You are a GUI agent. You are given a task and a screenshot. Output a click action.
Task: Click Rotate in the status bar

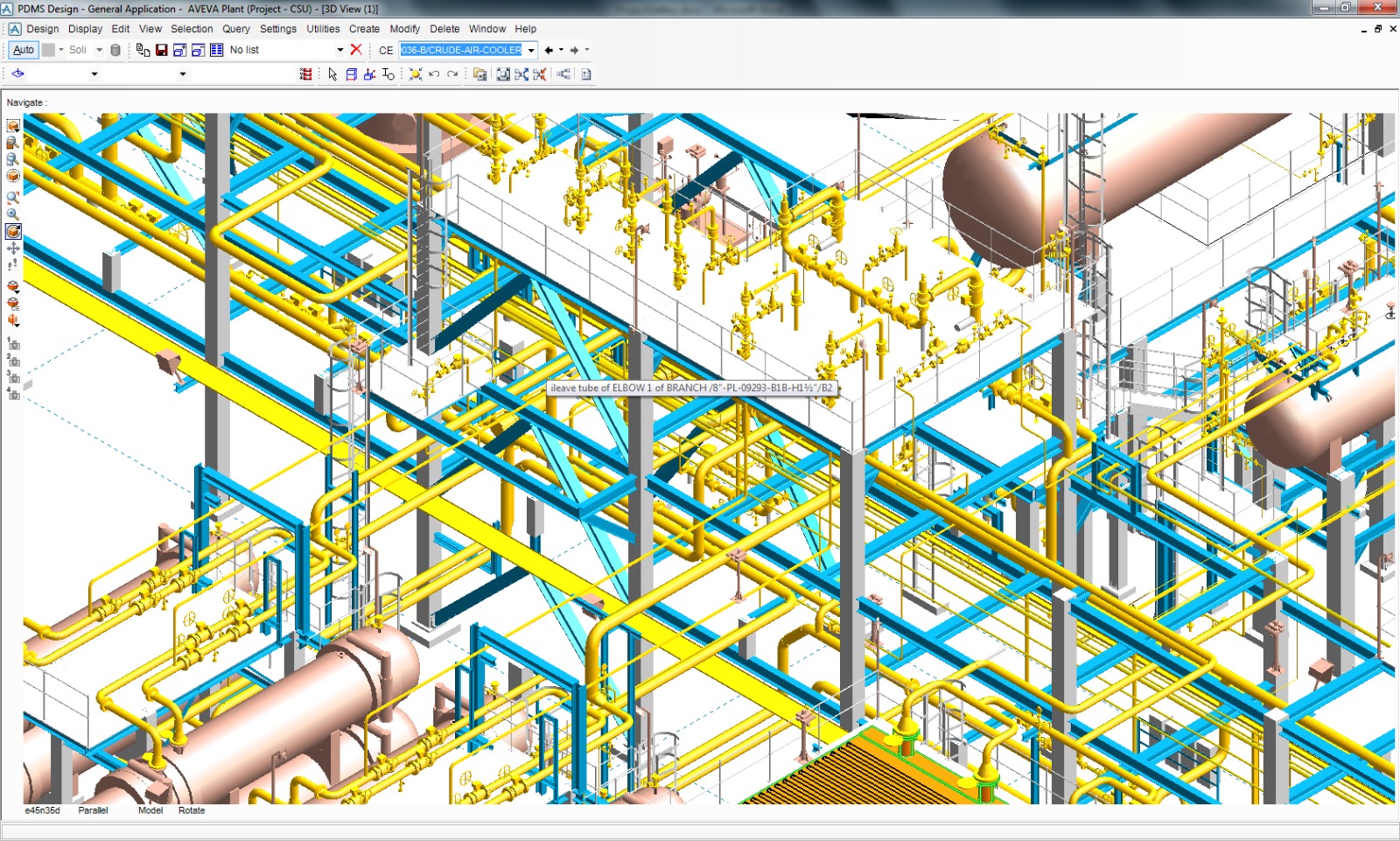point(191,810)
